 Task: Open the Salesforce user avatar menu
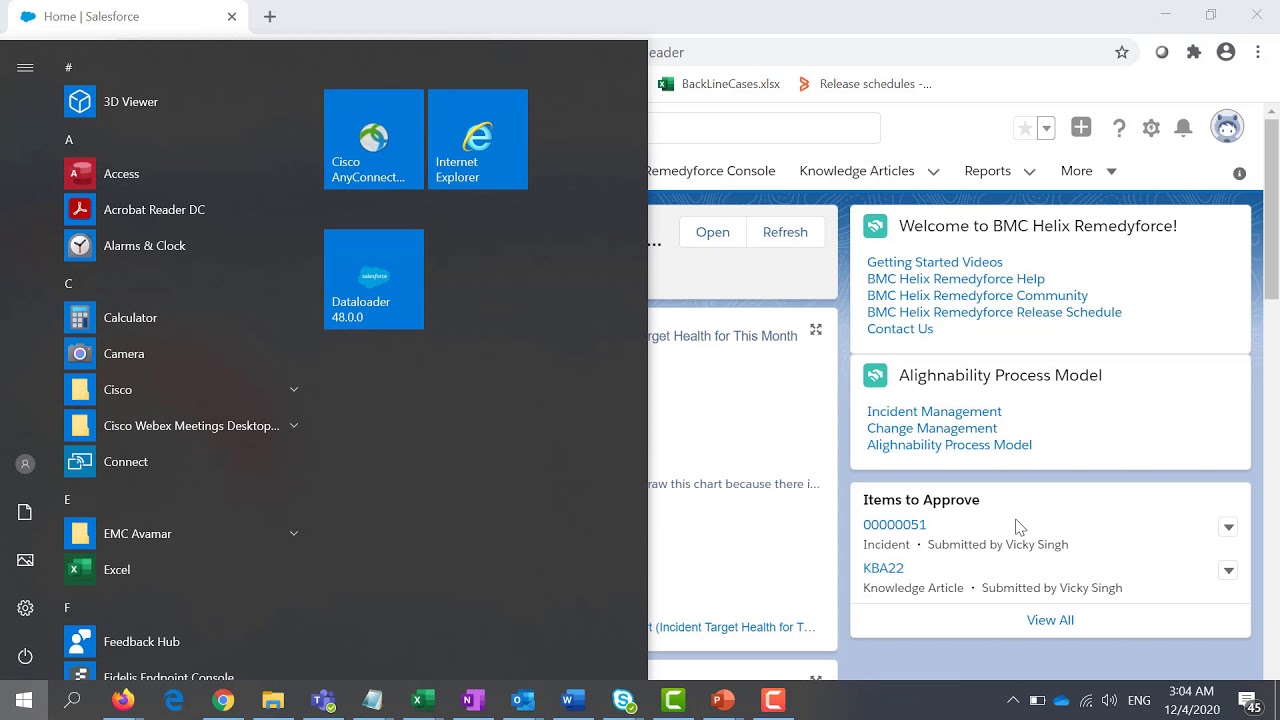[x=1227, y=127]
